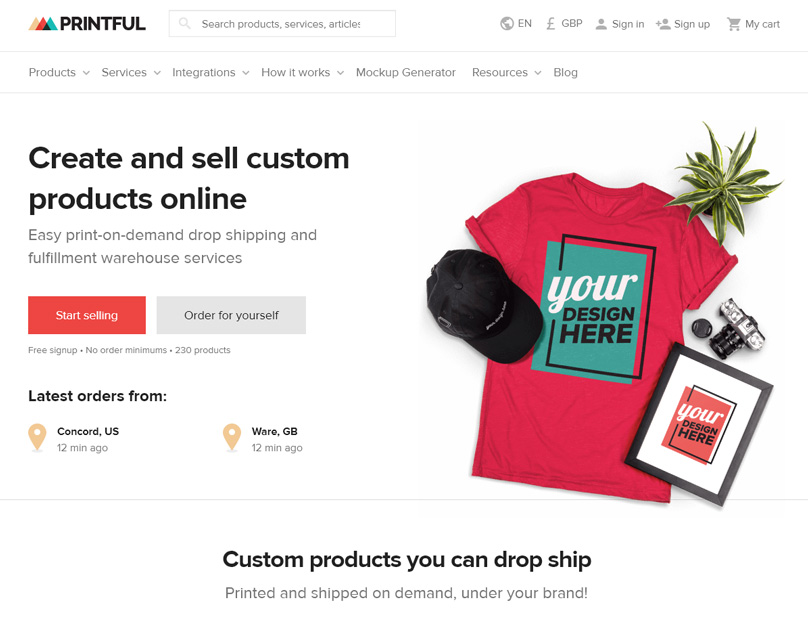This screenshot has height=617, width=808.
Task: Open the Resources dropdown menu
Action: coord(507,73)
